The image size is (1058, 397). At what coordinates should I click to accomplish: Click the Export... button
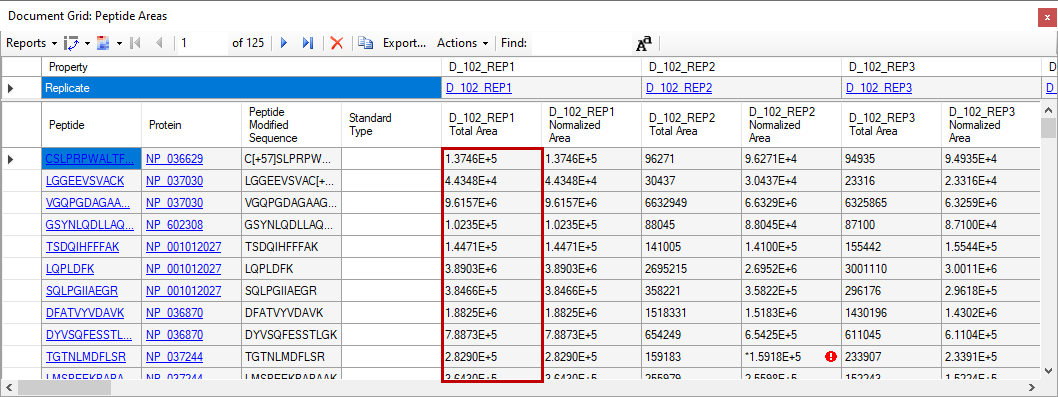405,43
